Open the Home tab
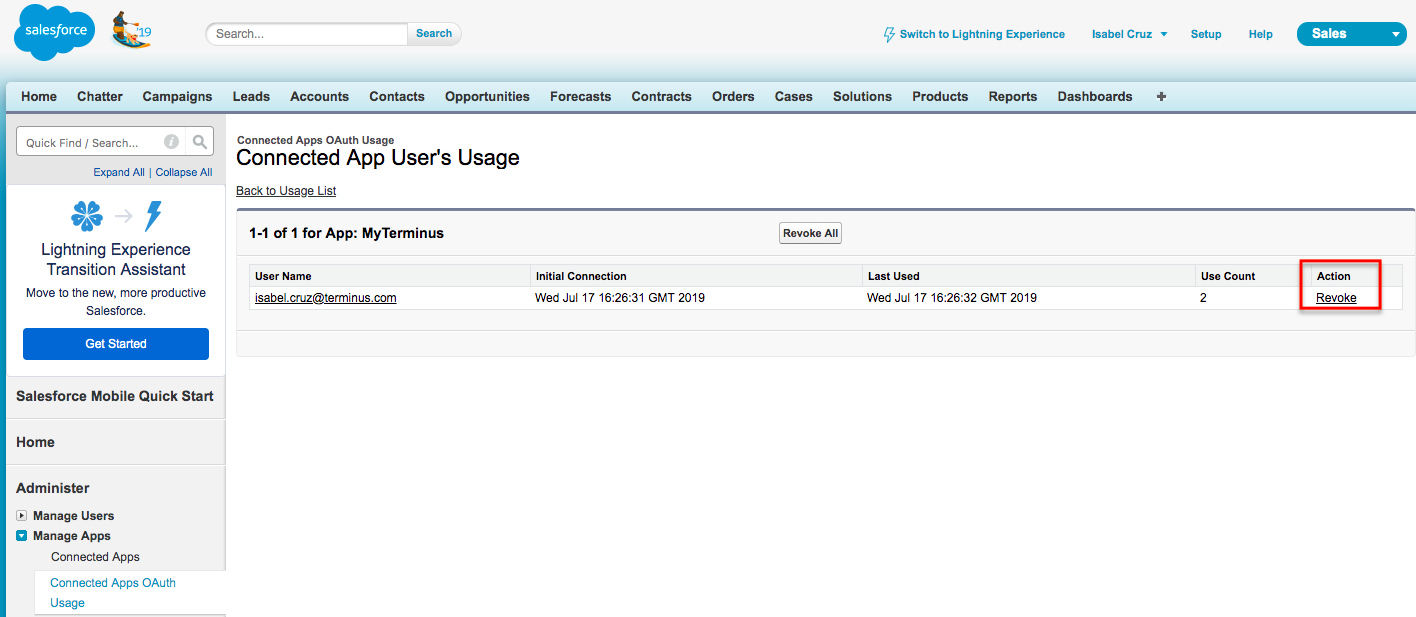1416x617 pixels. pos(39,97)
